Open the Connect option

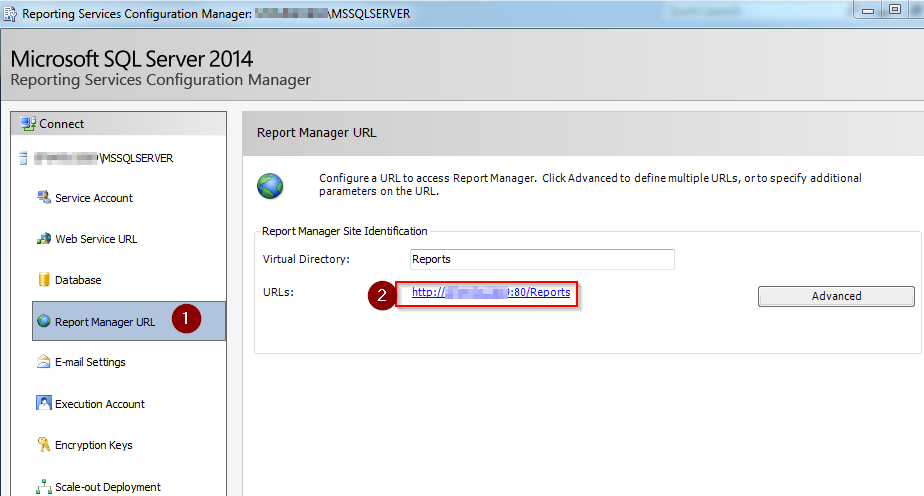(x=118, y=124)
